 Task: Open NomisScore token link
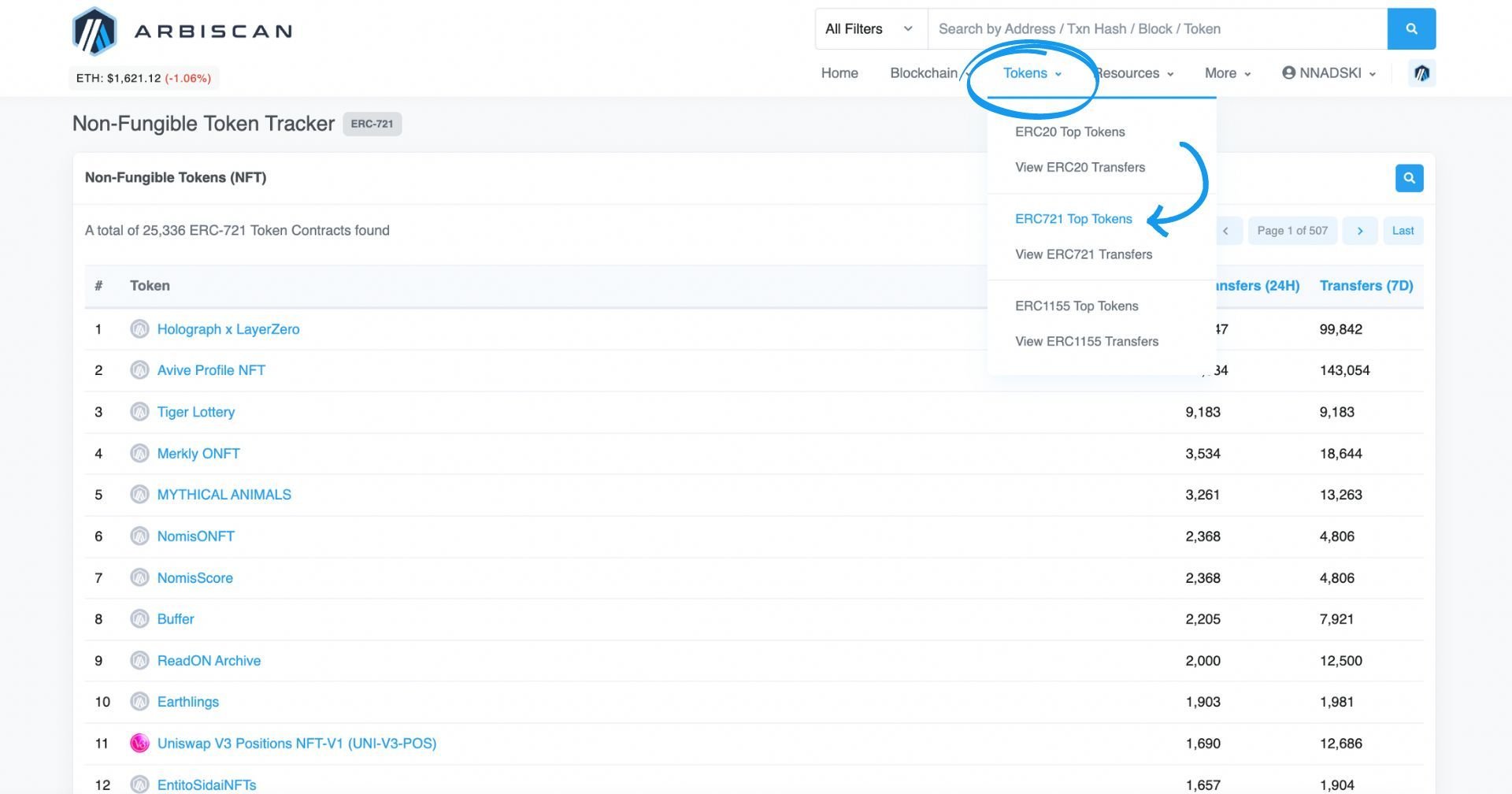195,578
